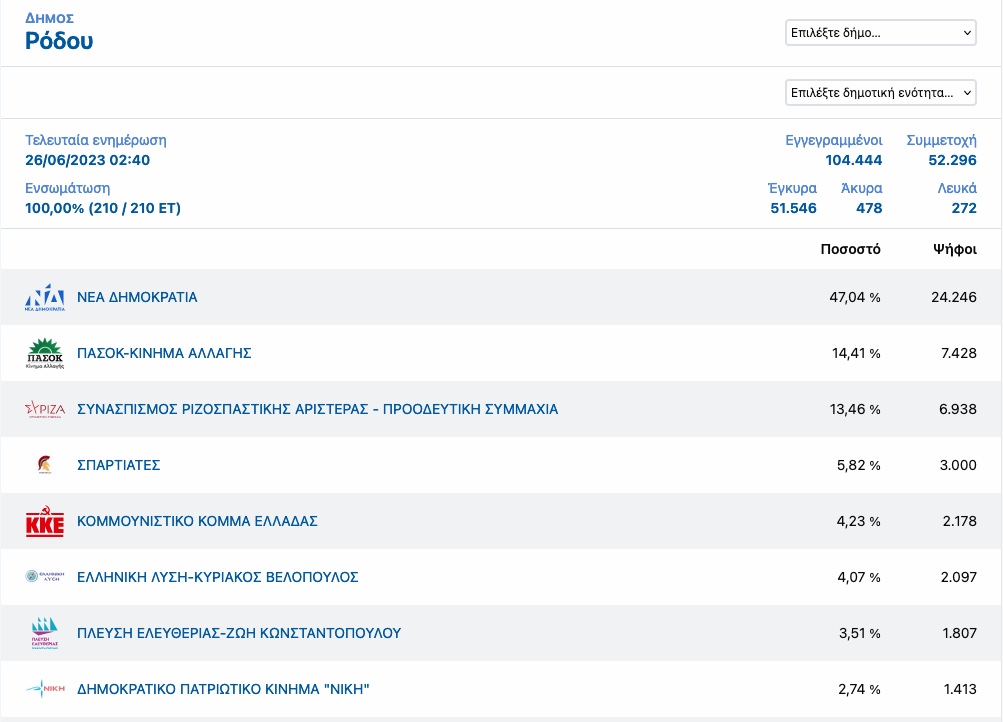Click the Plefsi Eleftherias sailboat logo
The height and width of the screenshot is (722, 1003).
point(45,633)
